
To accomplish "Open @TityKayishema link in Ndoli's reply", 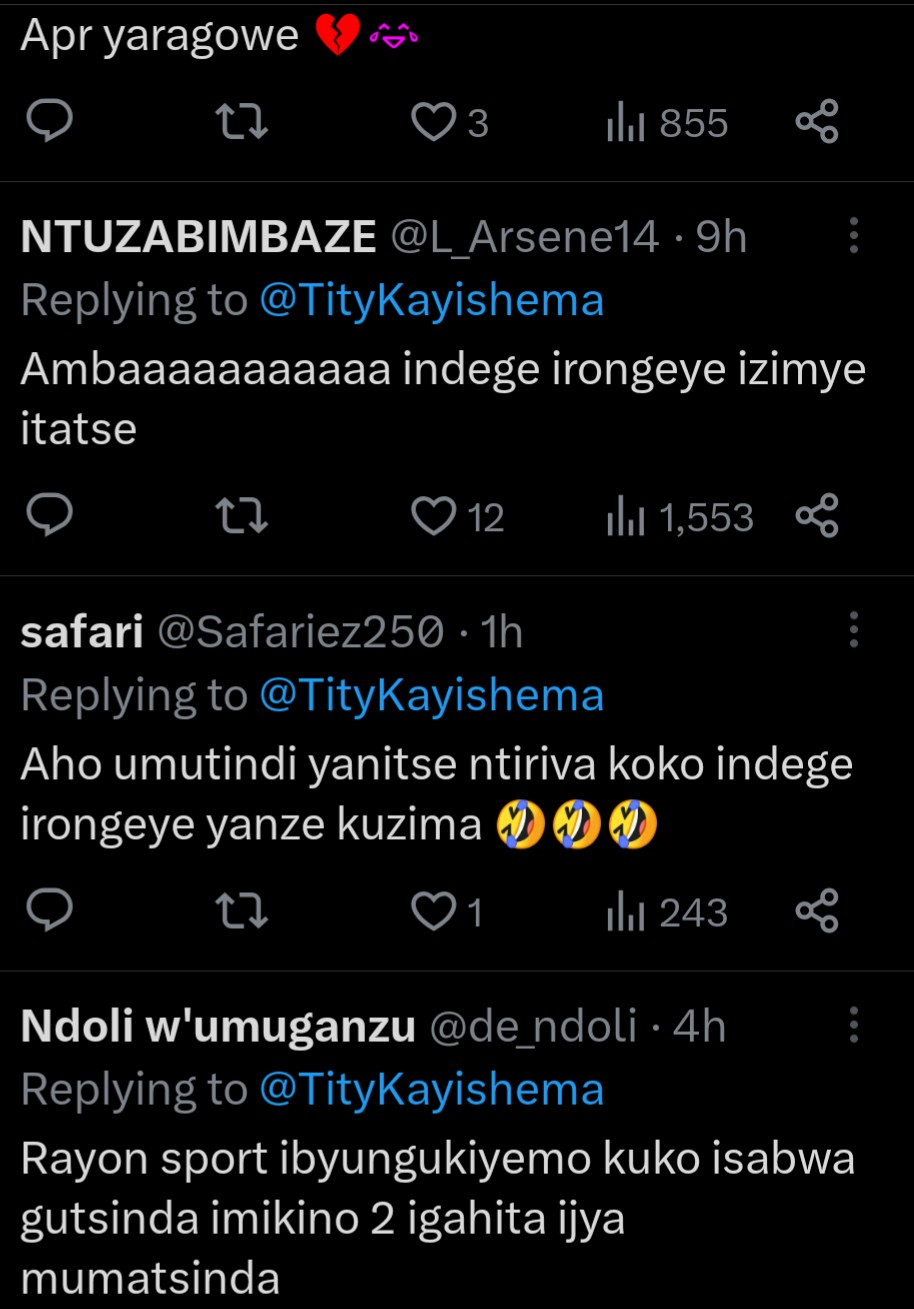I will point(431,1089).
